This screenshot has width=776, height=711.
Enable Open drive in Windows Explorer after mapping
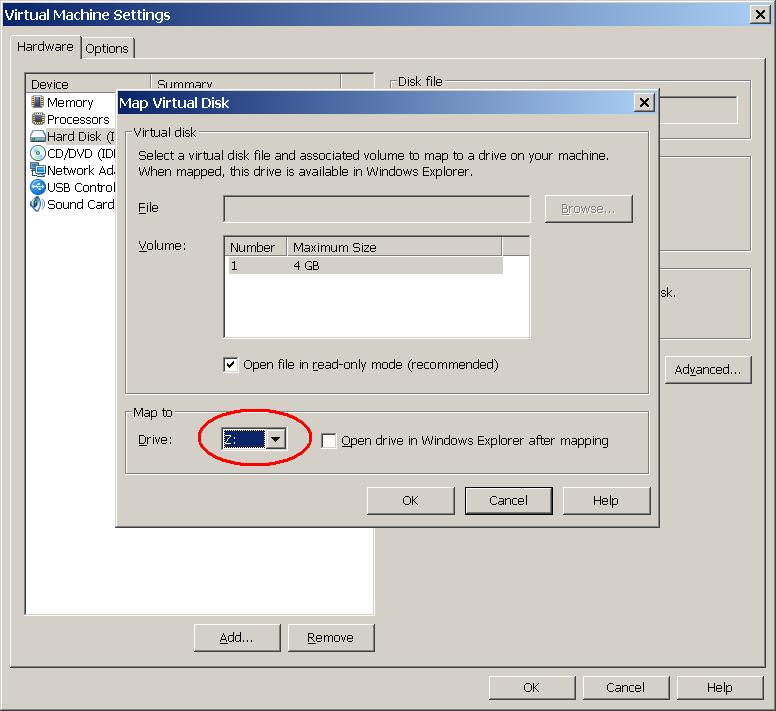coord(329,441)
